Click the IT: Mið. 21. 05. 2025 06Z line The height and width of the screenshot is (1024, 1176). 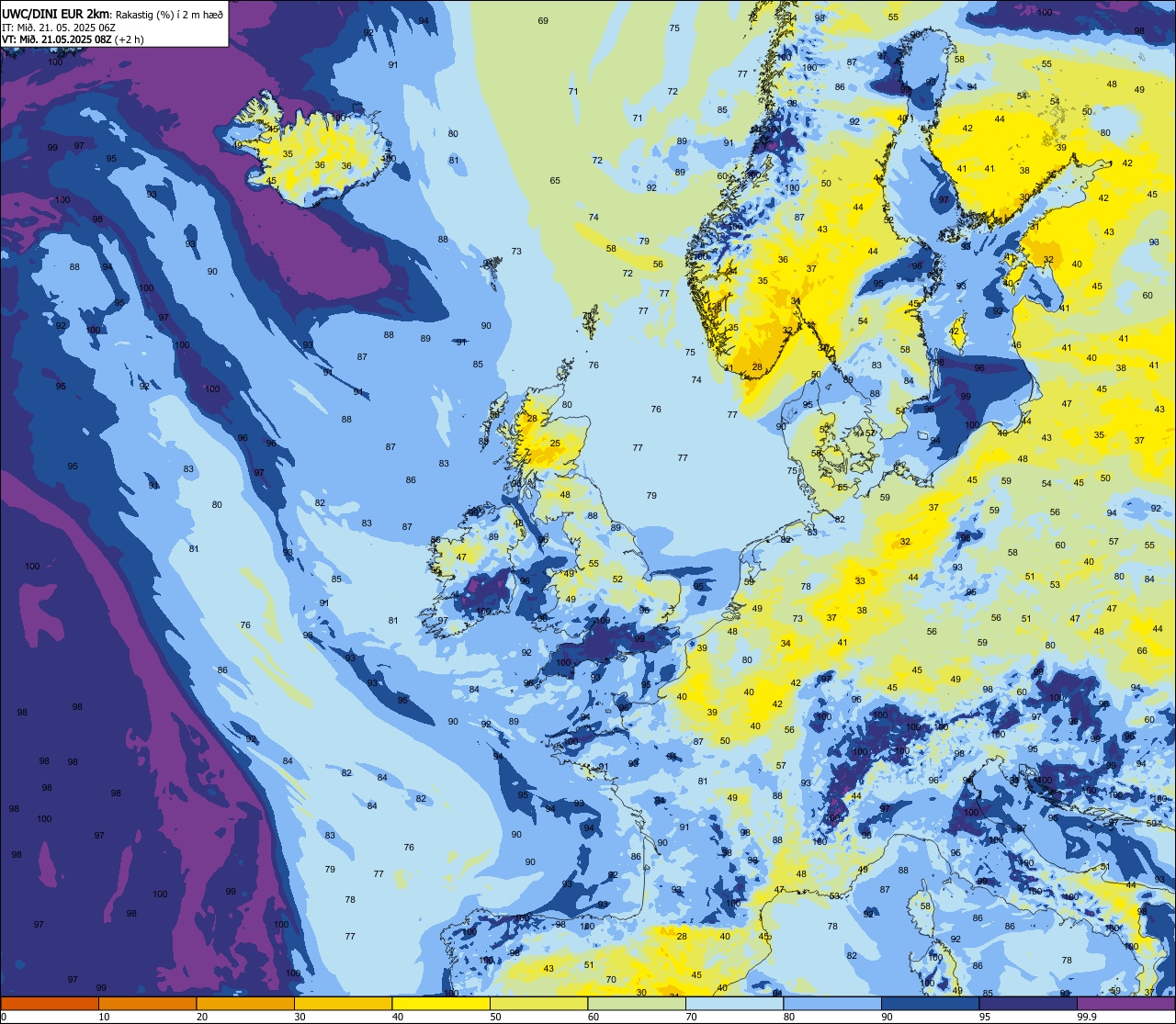pos(58,27)
